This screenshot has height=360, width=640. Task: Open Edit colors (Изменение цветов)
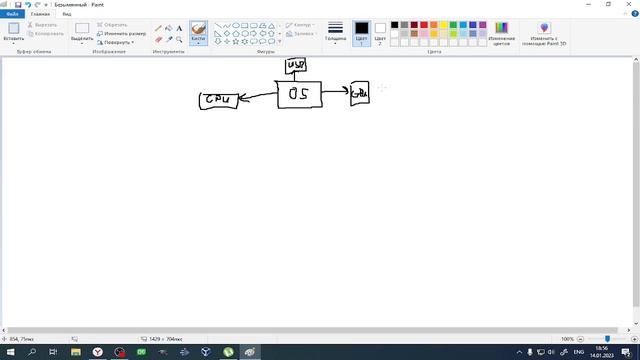pyautogui.click(x=501, y=33)
